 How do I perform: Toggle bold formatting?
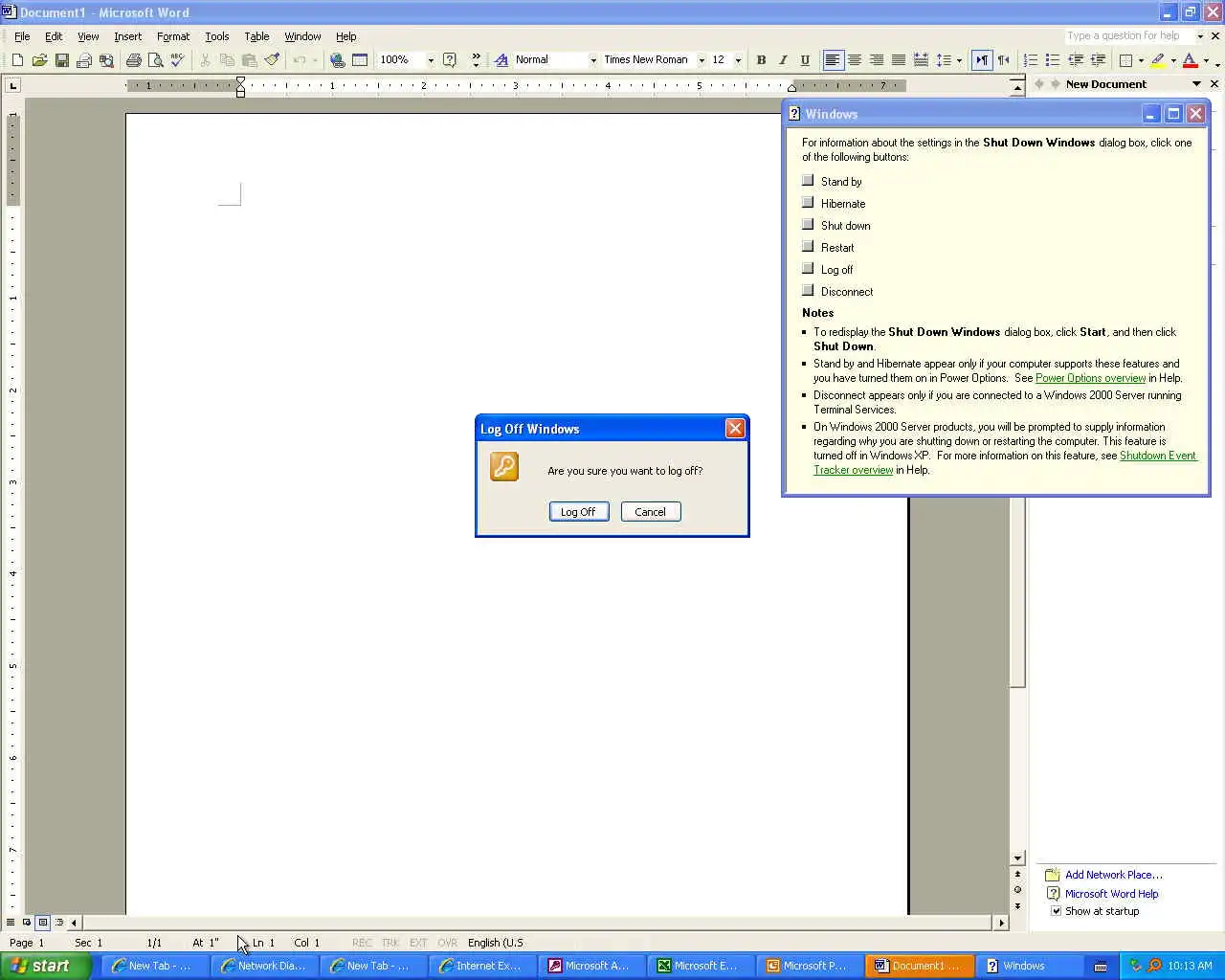click(x=761, y=60)
